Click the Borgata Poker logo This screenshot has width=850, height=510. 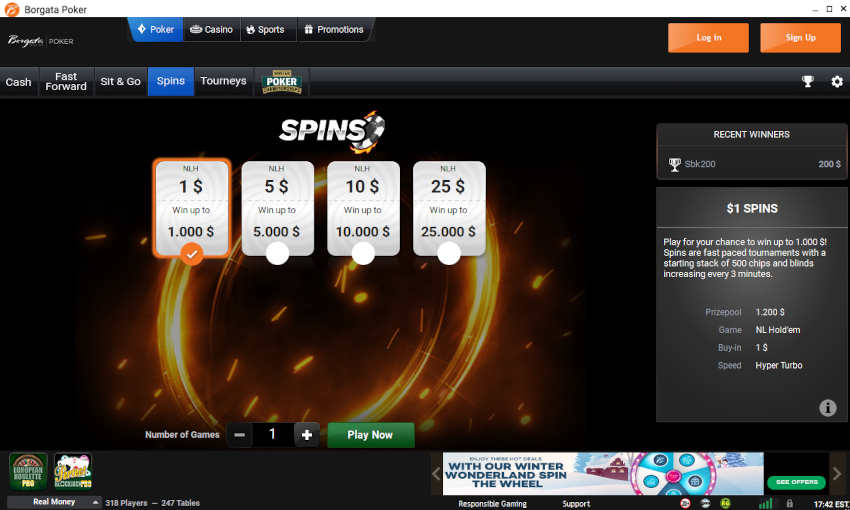[x=41, y=41]
